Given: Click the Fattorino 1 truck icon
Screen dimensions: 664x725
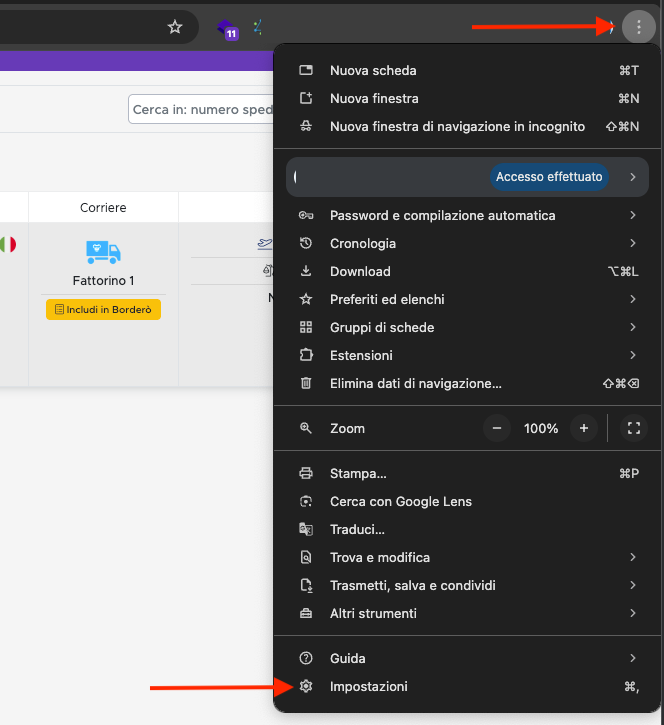Looking at the screenshot, I should click(103, 252).
